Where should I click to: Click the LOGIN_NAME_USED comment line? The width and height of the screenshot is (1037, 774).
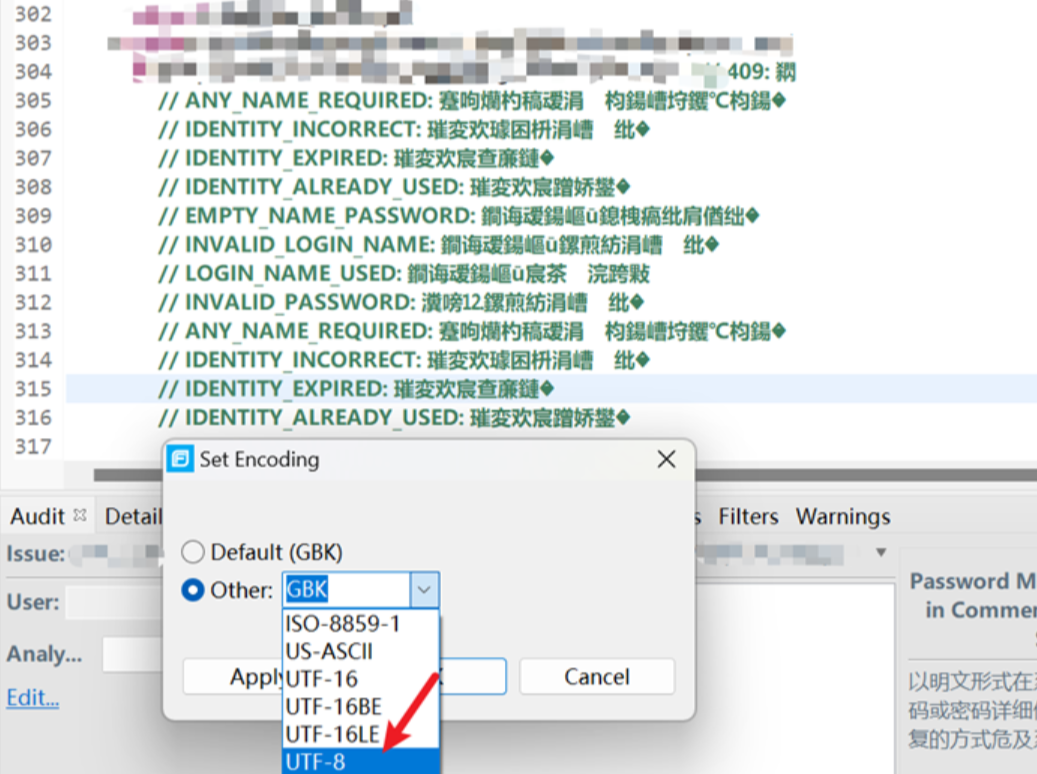click(x=404, y=273)
